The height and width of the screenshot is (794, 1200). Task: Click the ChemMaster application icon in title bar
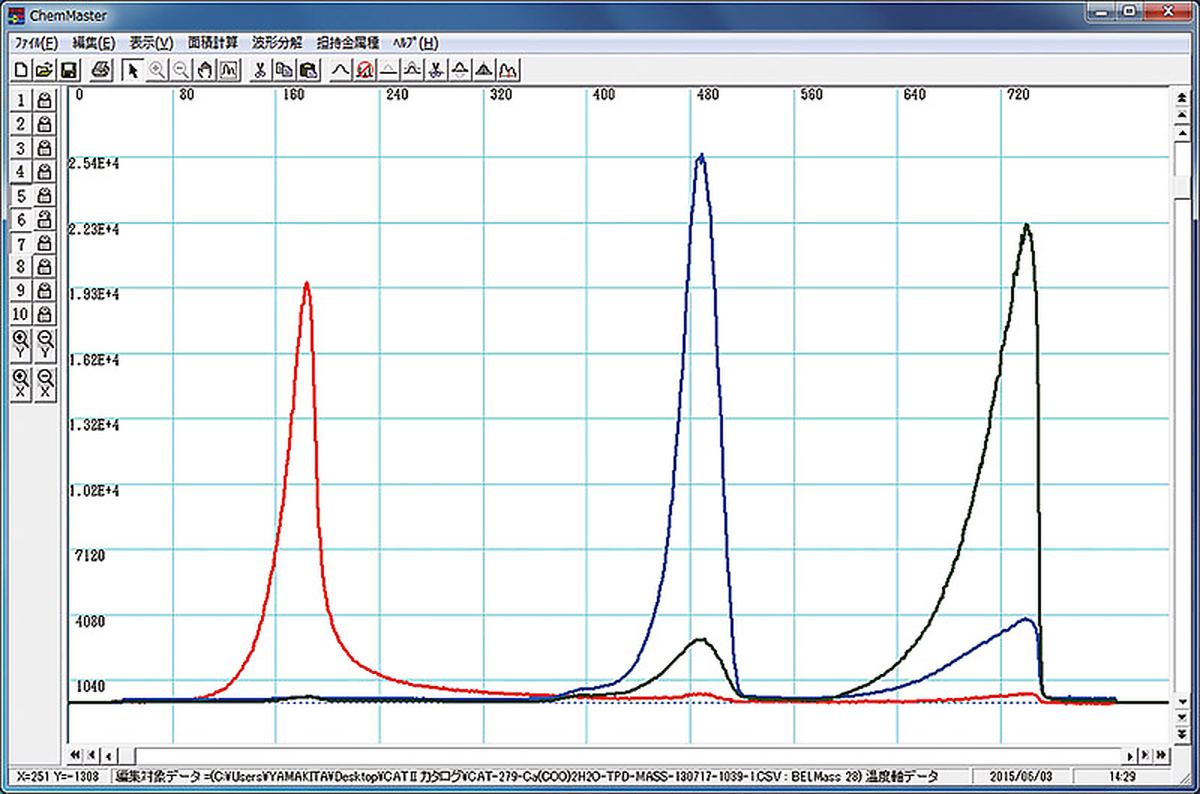(15, 16)
